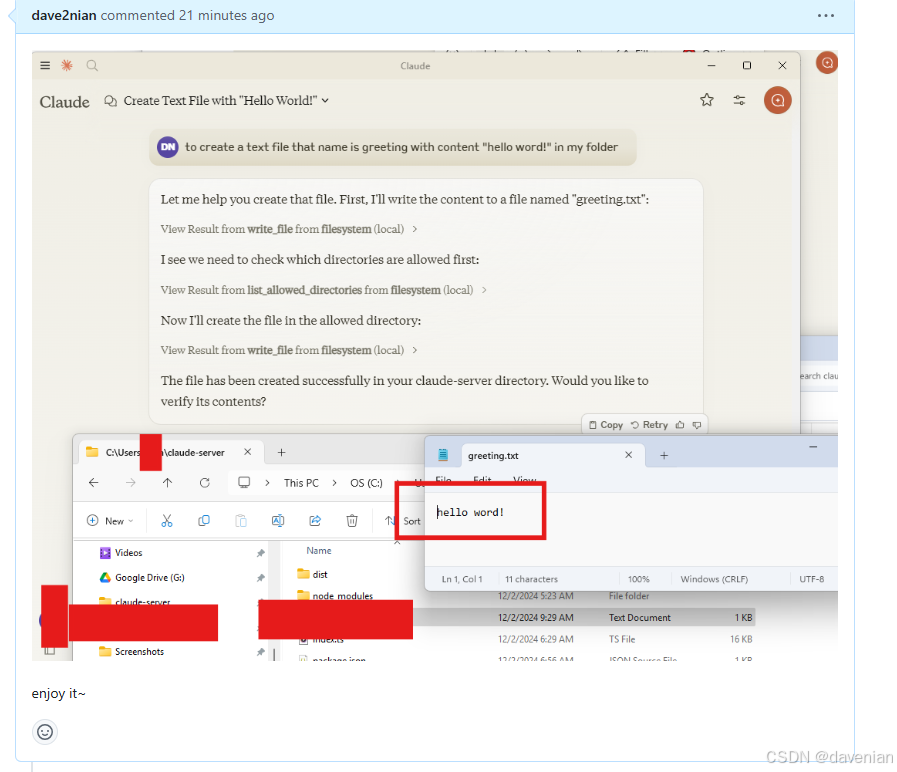The image size is (897, 772).
Task: Select the greeting.txt Notepad tab
Action: pos(493,456)
